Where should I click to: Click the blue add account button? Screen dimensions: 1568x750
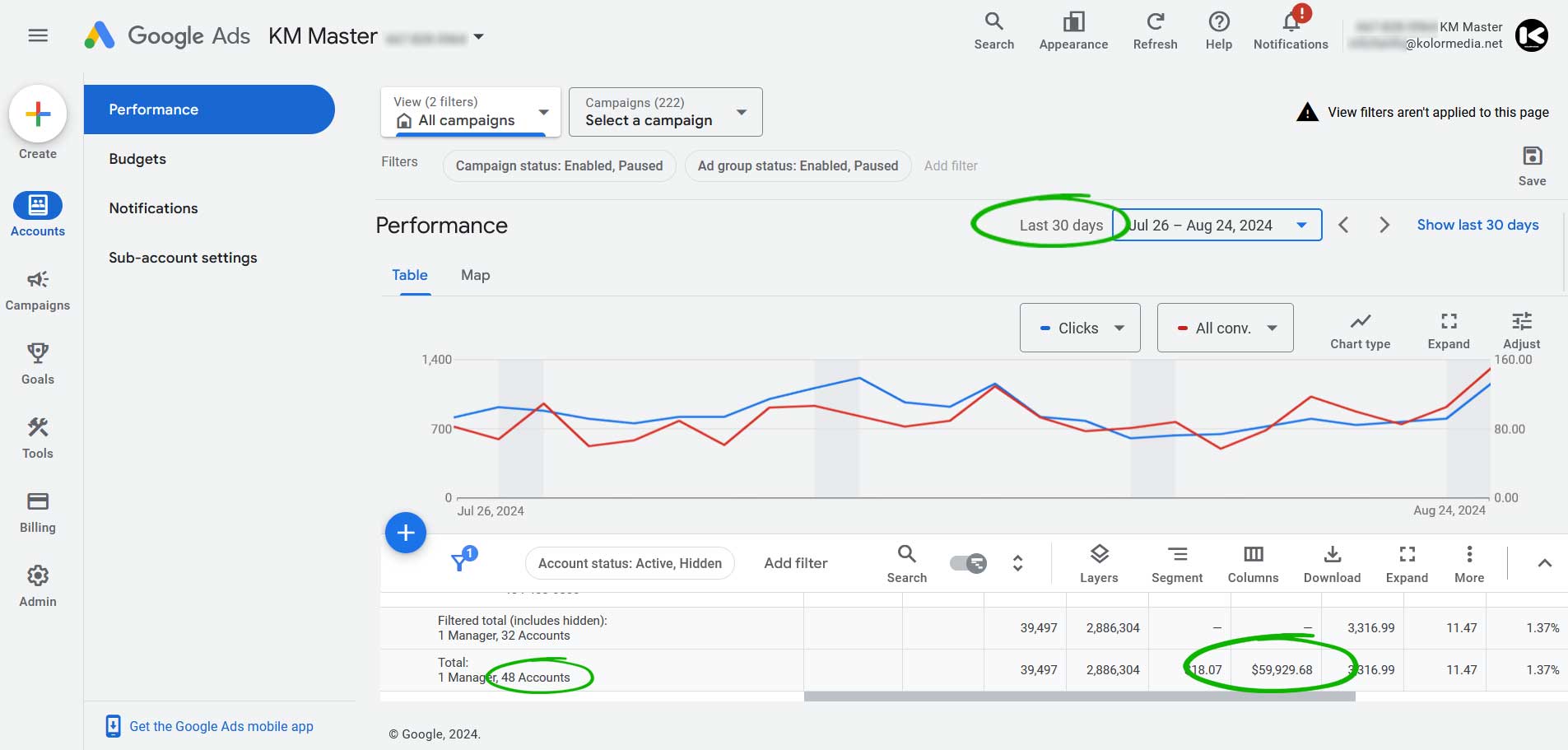point(406,533)
